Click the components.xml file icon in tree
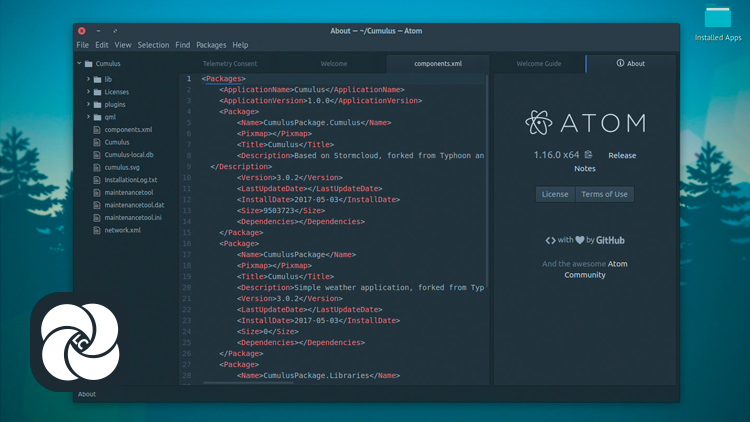Screen dimensions: 750x422 [97, 130]
